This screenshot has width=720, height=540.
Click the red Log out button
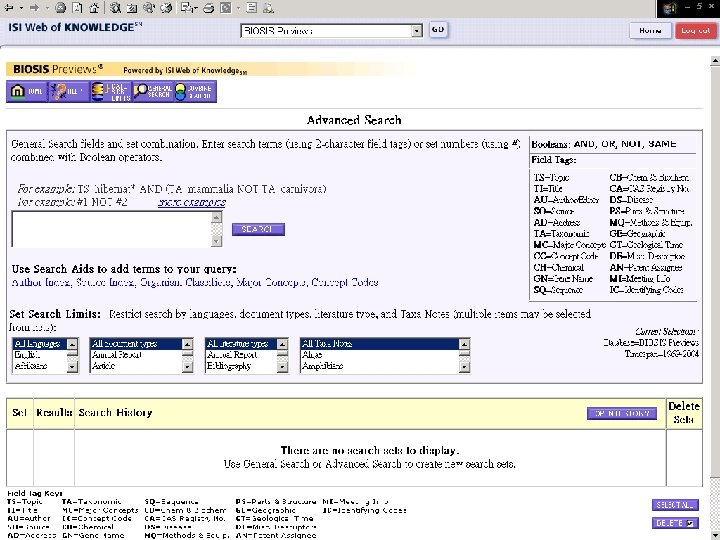(x=695, y=30)
